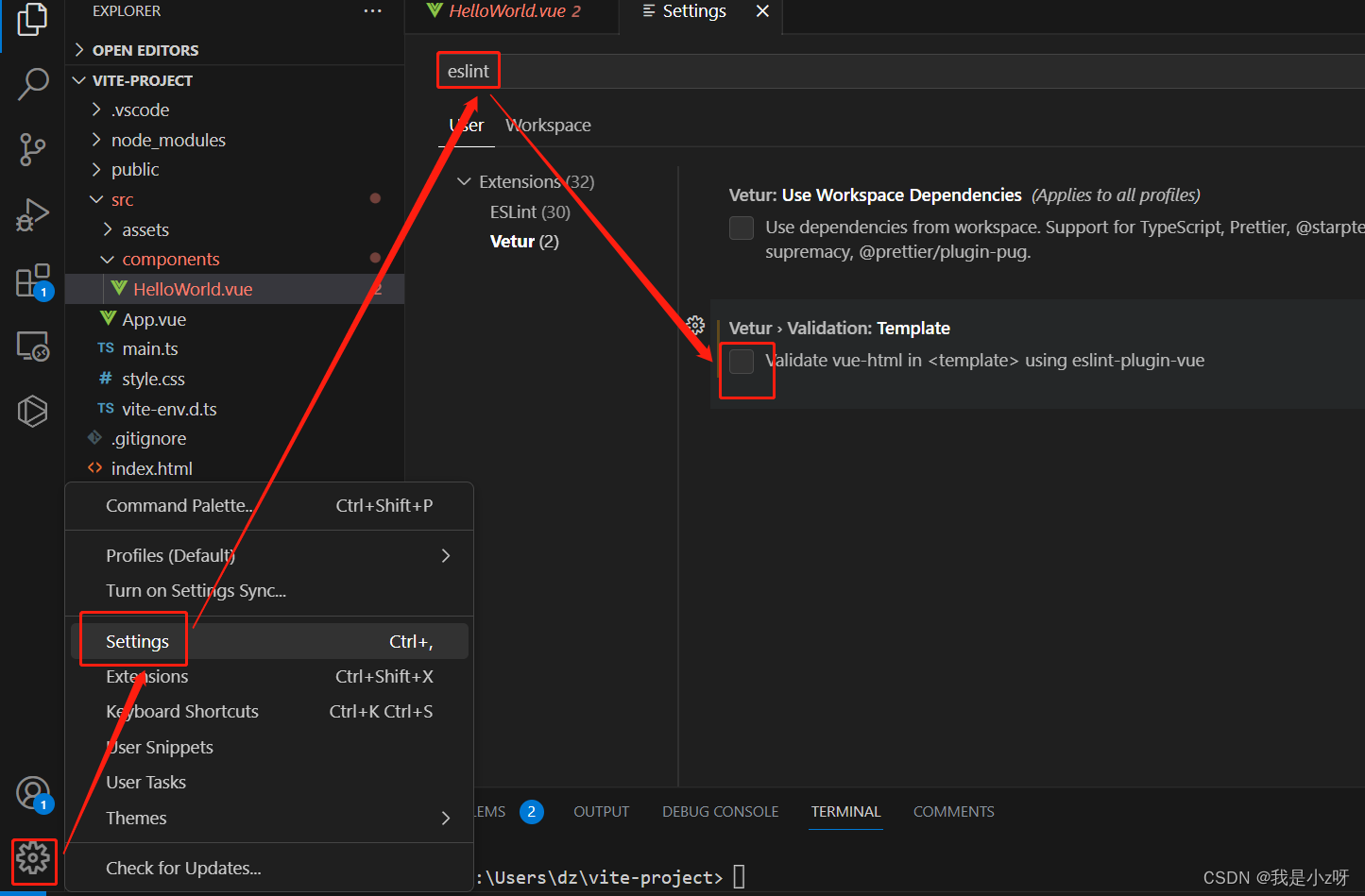Open the Source Control view icon
Screen dimensions: 1365x896
coord(32,149)
